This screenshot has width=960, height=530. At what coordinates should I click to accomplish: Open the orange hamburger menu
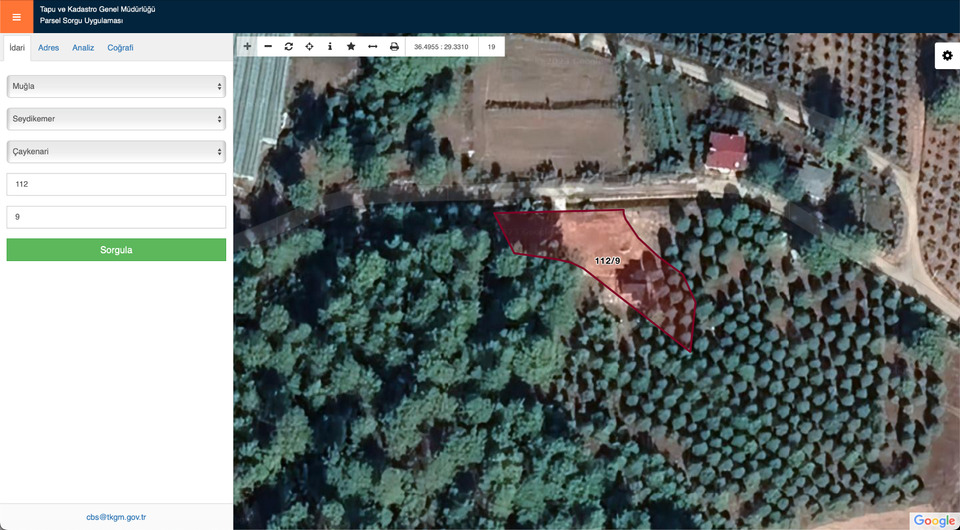pyautogui.click(x=16, y=16)
